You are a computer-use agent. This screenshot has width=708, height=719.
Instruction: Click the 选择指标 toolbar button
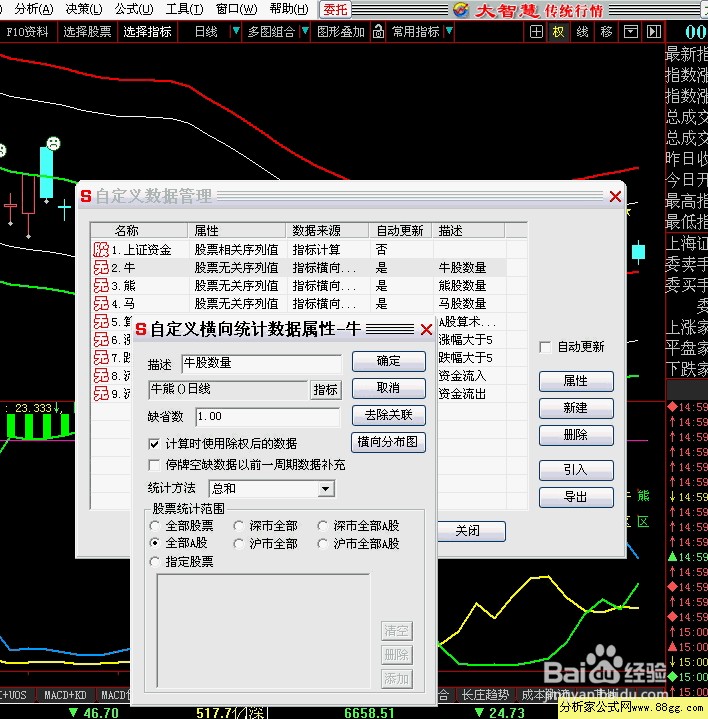tap(147, 32)
